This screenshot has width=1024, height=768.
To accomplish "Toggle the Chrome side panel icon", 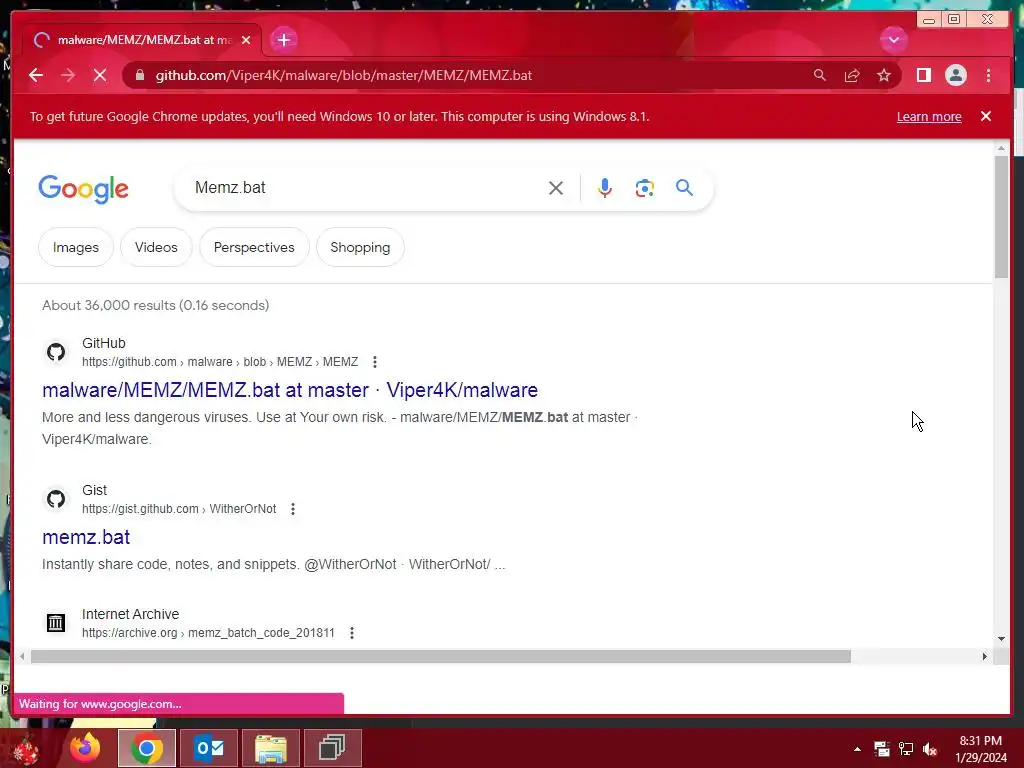I will click(x=923, y=75).
